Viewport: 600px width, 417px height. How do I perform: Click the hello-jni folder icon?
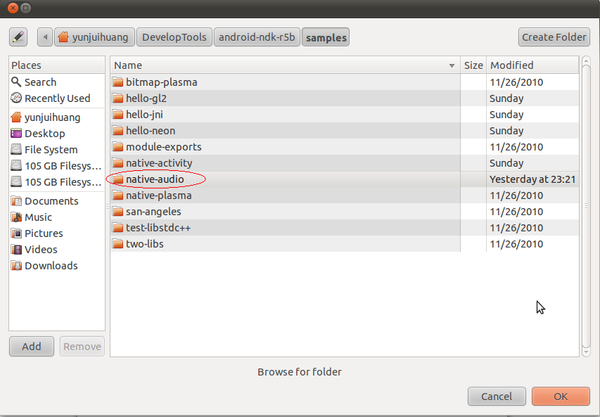click(x=118, y=114)
